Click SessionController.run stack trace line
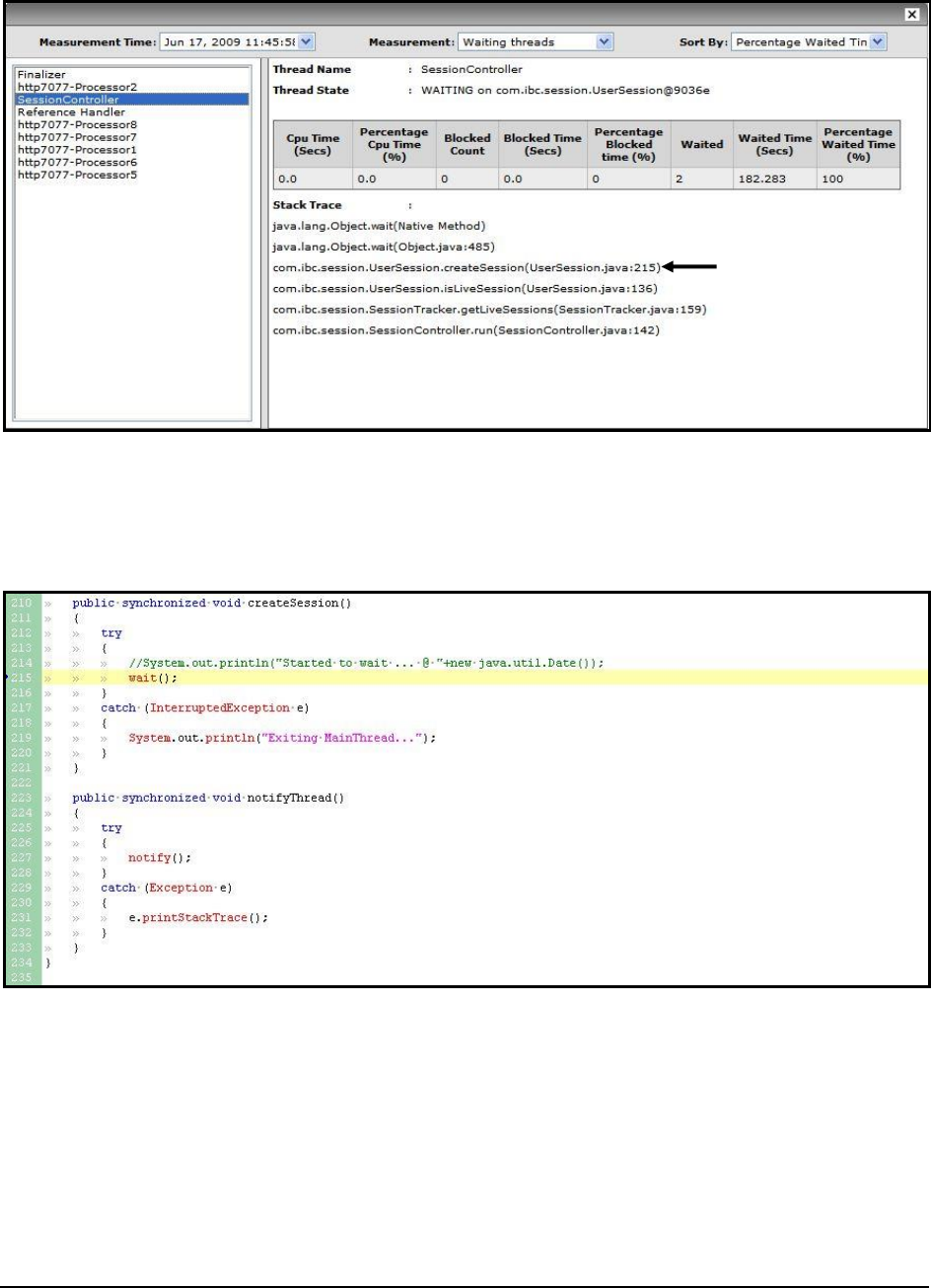The width and height of the screenshot is (931, 1288). tap(466, 329)
